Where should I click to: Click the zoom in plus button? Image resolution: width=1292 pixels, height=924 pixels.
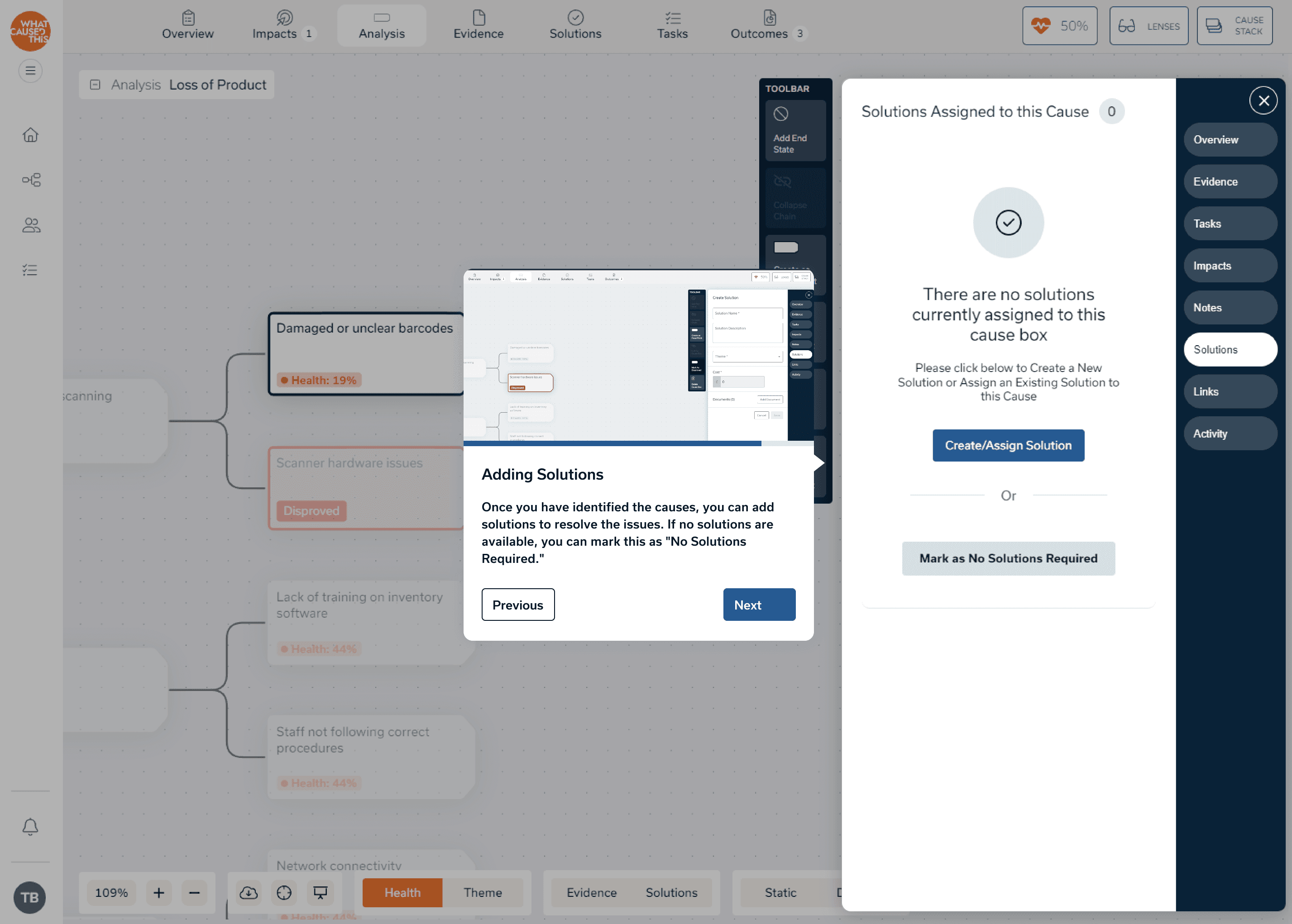tap(159, 892)
